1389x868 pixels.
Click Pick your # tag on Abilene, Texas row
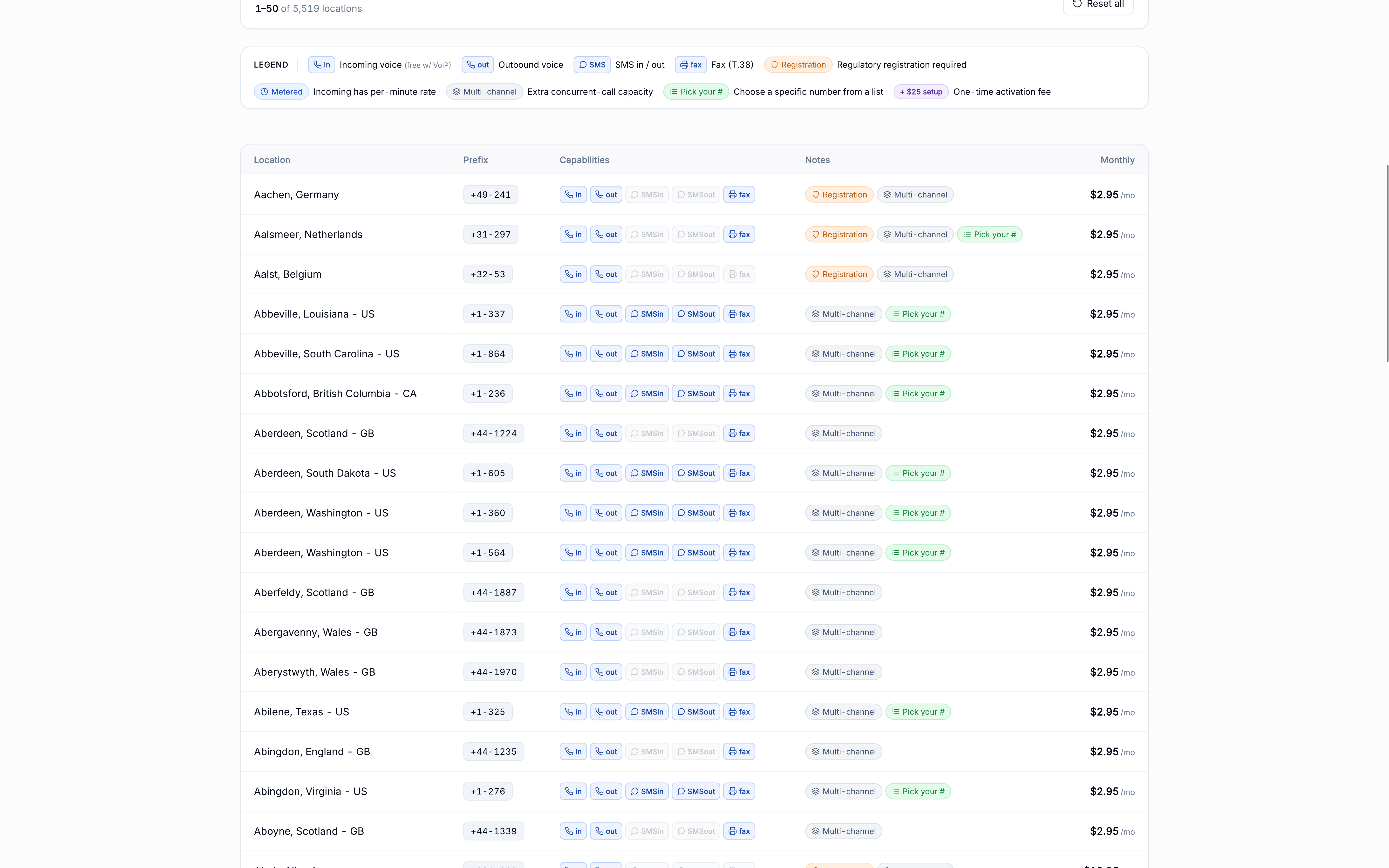tap(918, 712)
